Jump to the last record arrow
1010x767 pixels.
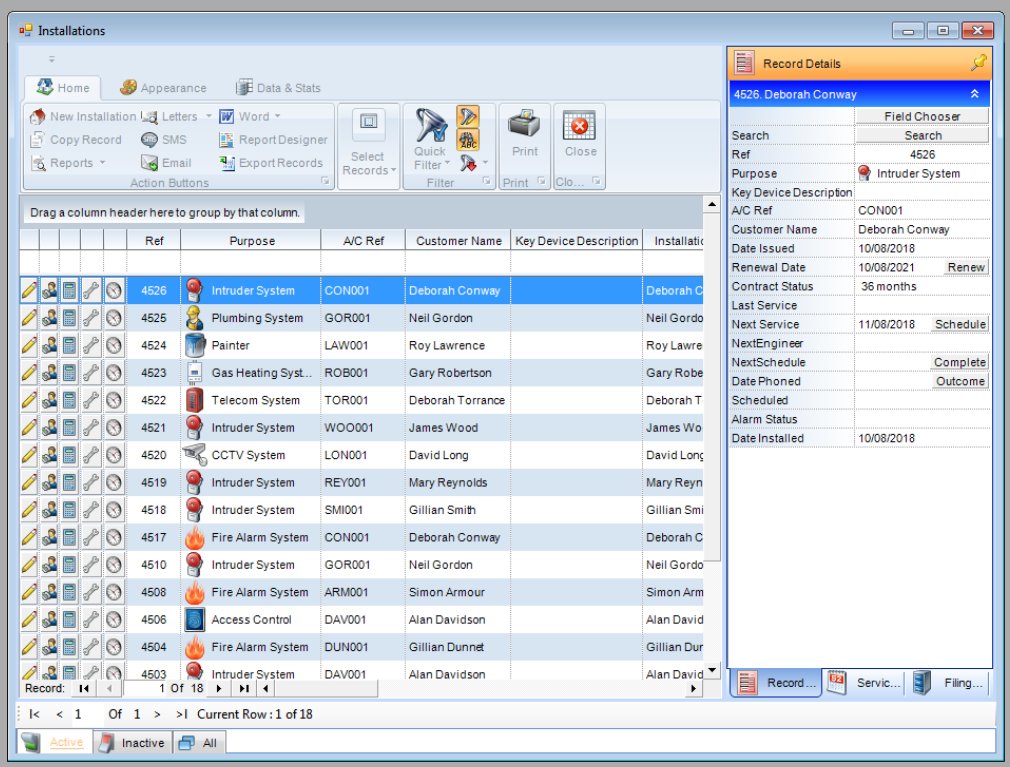point(243,688)
